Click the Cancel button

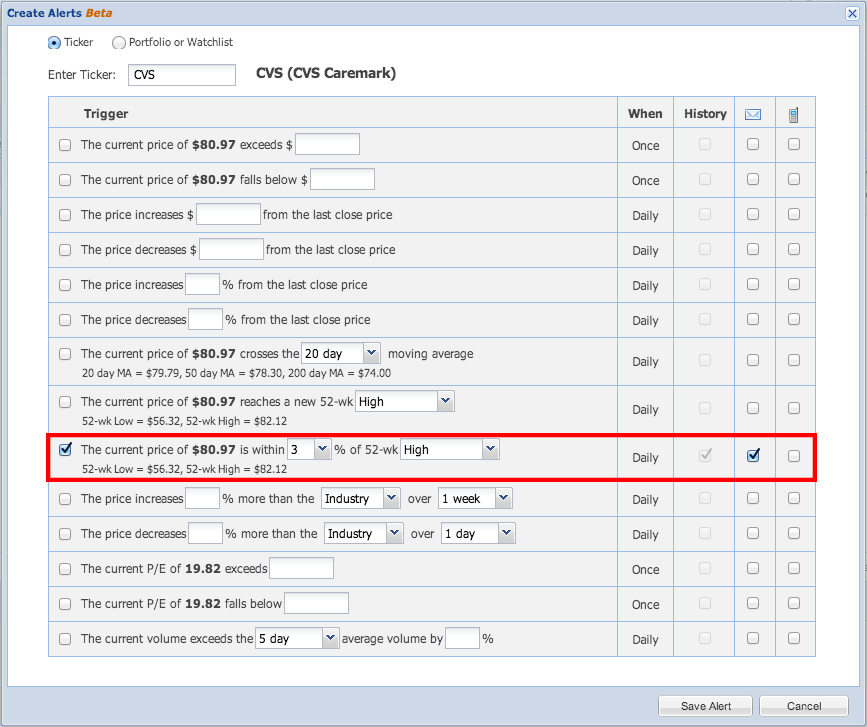(x=803, y=706)
